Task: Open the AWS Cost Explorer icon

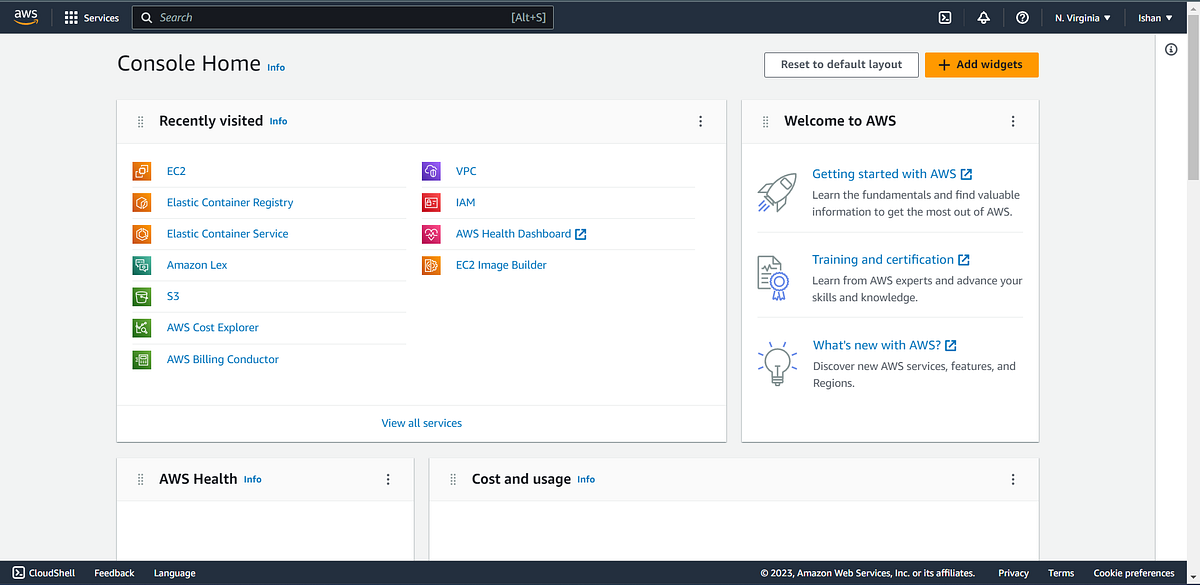Action: (x=141, y=327)
